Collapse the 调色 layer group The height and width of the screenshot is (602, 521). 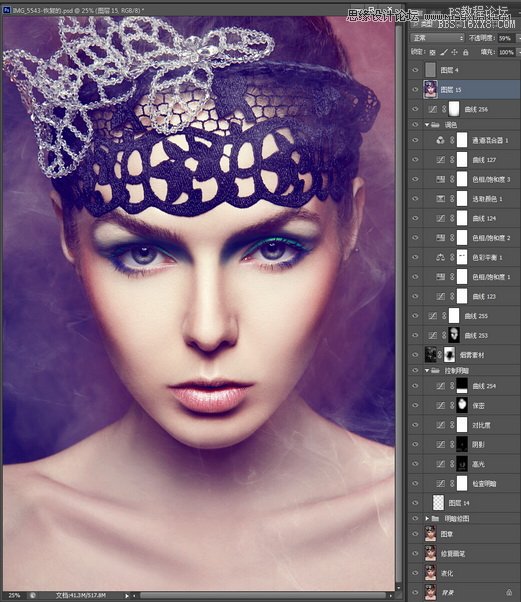tap(427, 125)
